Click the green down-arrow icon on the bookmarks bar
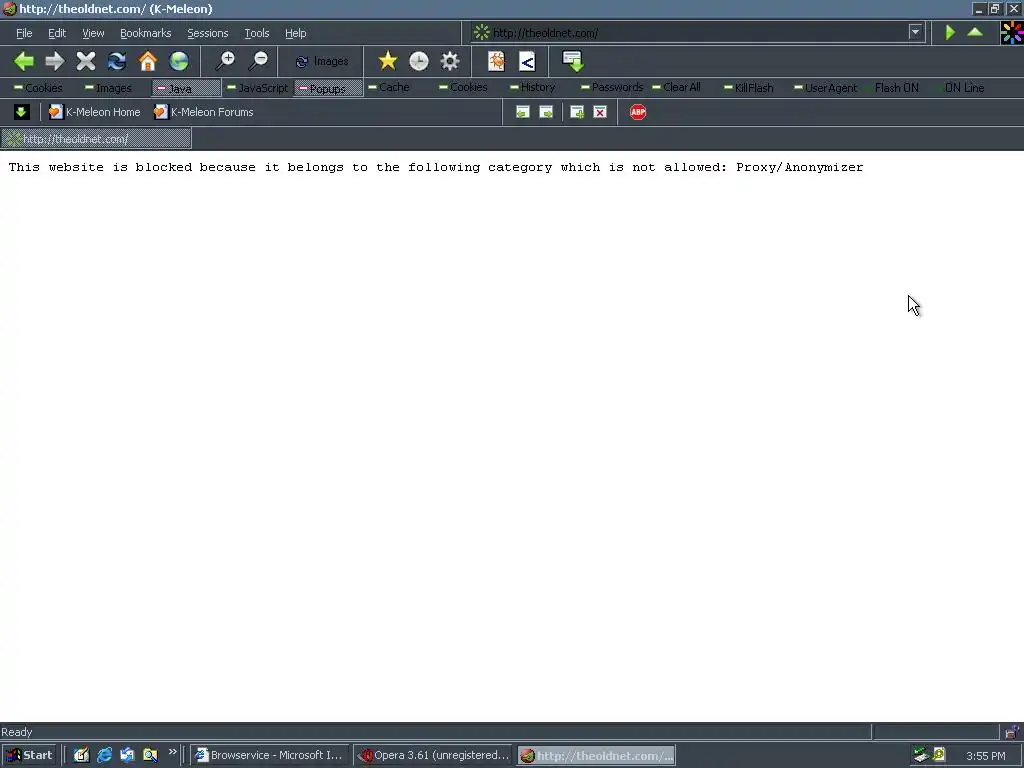 pyautogui.click(x=21, y=112)
